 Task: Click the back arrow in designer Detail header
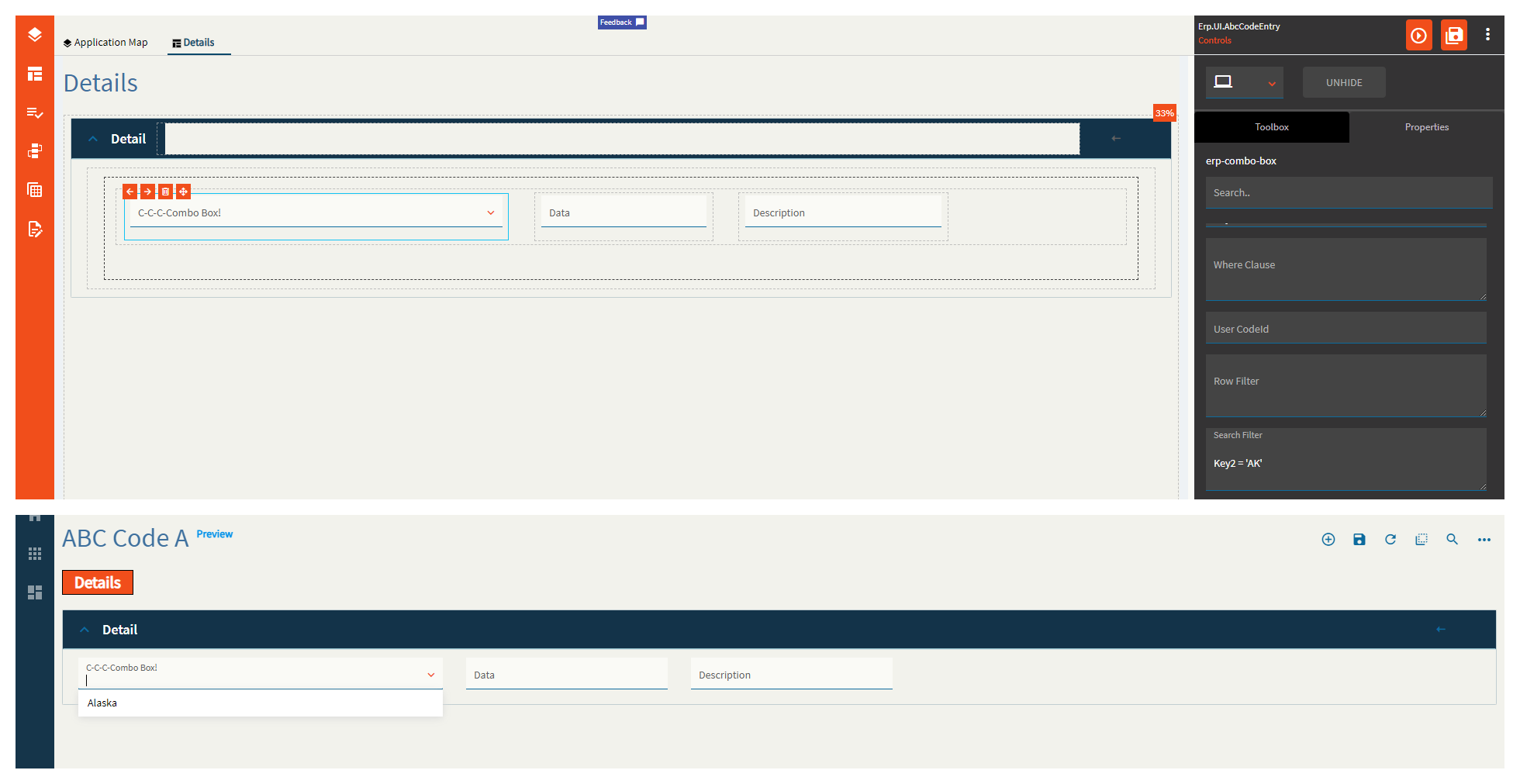pyautogui.click(x=1116, y=138)
